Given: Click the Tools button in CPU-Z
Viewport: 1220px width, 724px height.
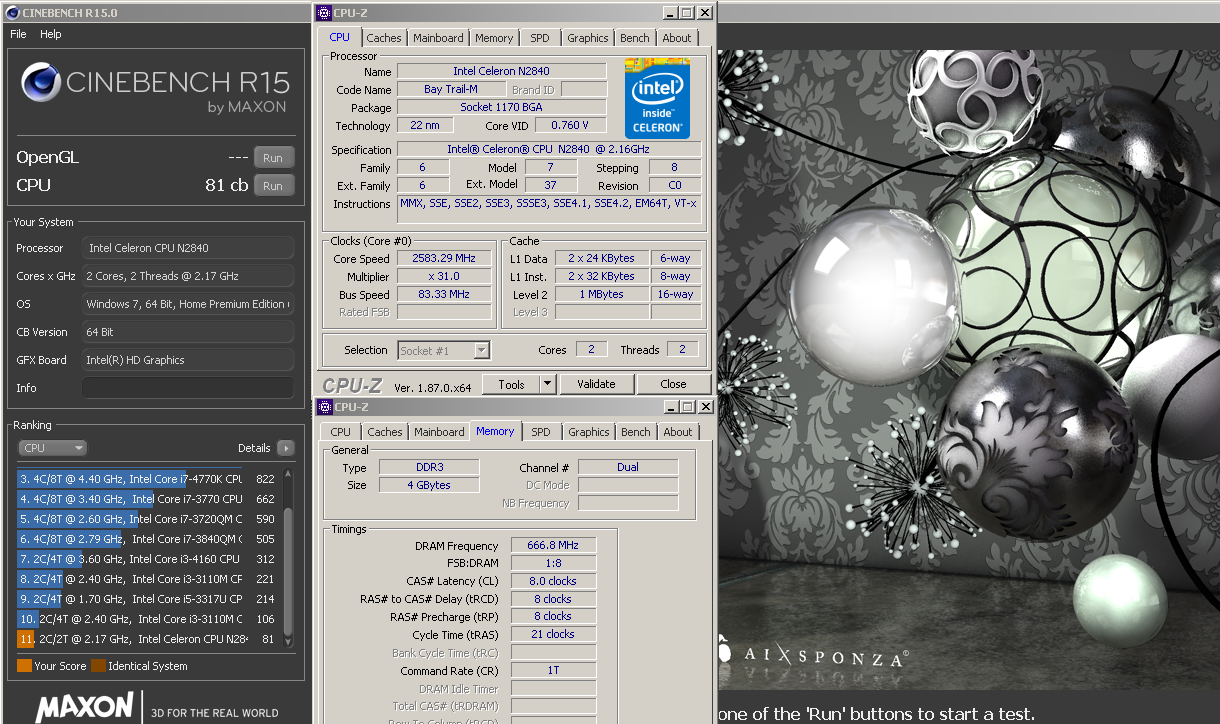Looking at the screenshot, I should 511,384.
